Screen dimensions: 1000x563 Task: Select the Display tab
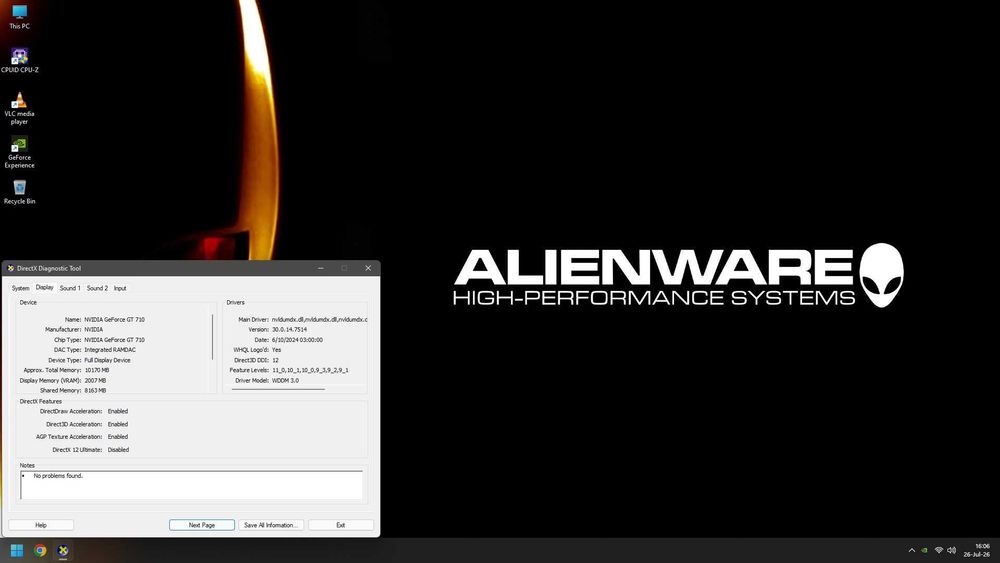pyautogui.click(x=45, y=288)
